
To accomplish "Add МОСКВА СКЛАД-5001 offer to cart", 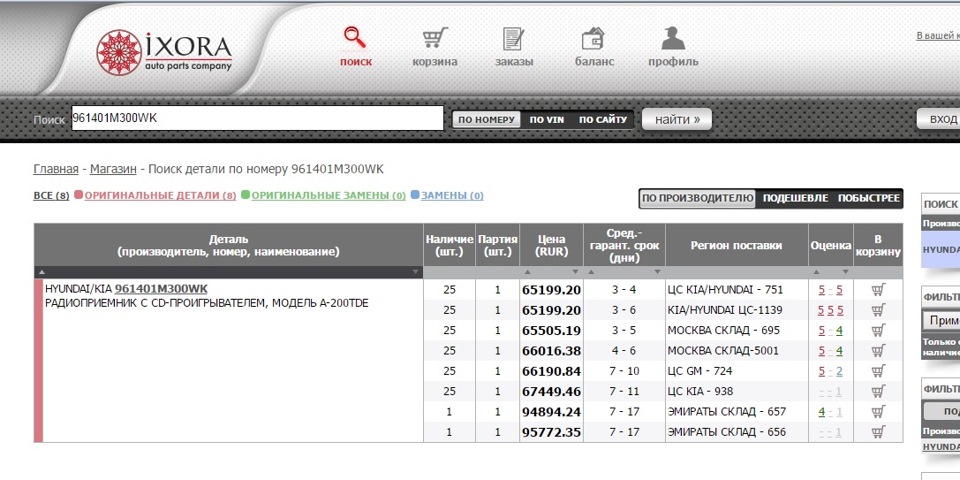I will (x=878, y=351).
